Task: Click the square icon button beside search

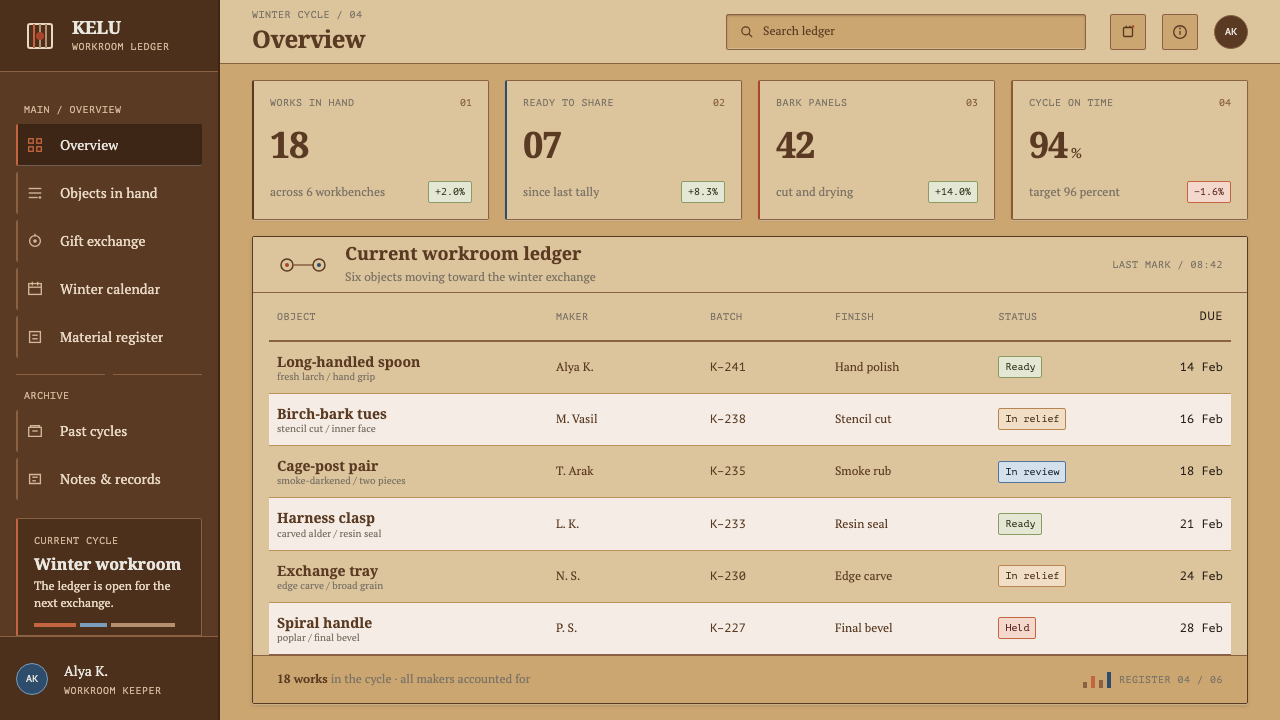Action: click(1128, 32)
